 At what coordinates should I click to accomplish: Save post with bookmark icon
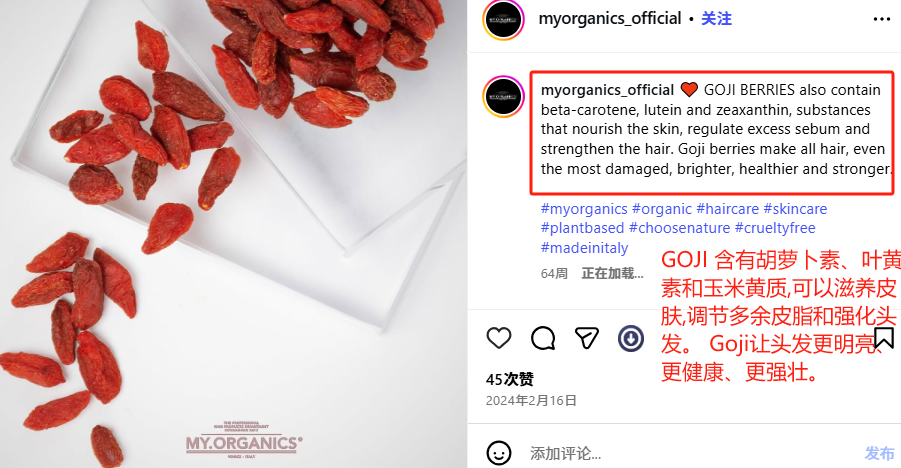click(884, 338)
